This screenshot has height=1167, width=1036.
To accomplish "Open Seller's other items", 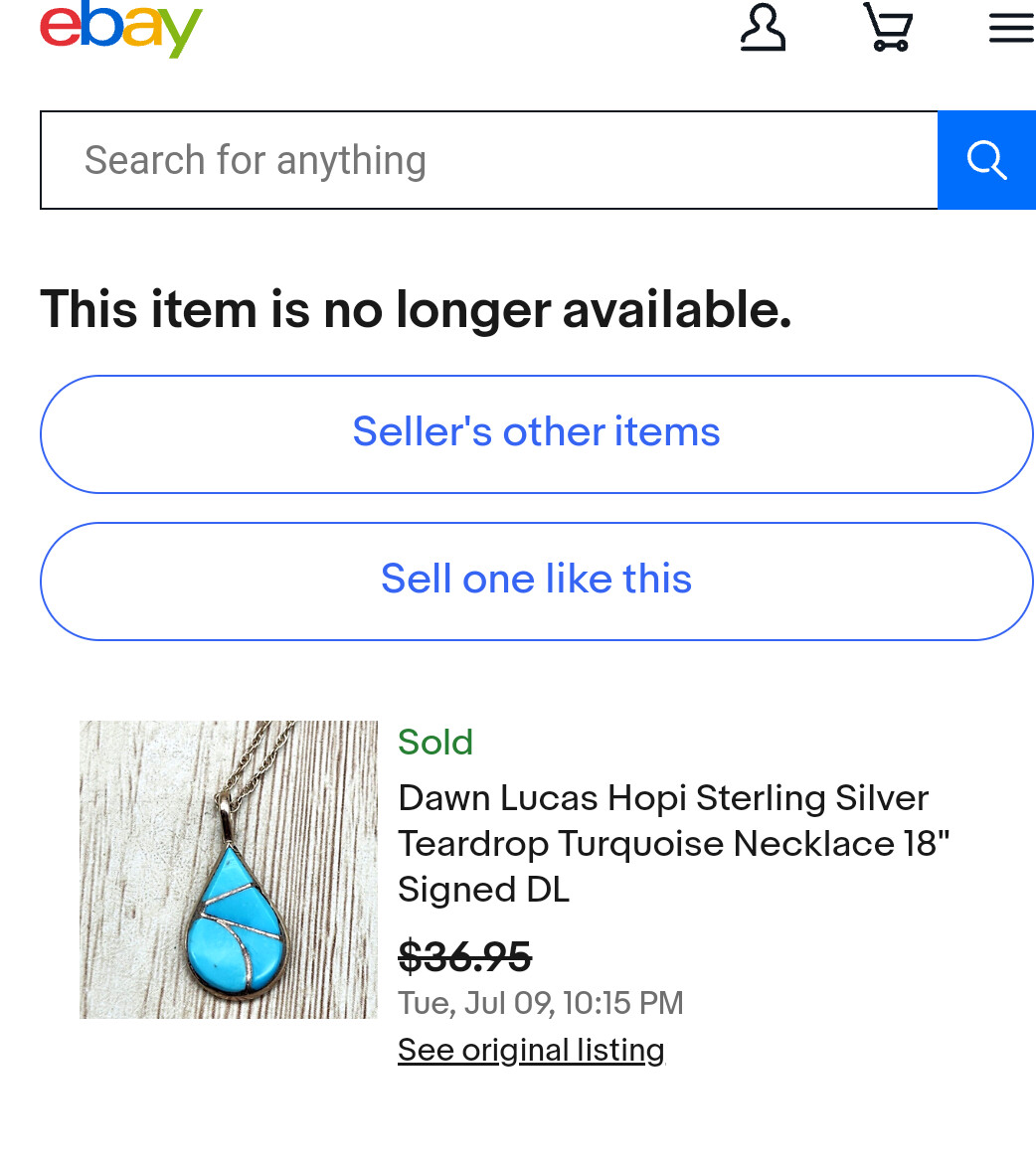I will (537, 434).
